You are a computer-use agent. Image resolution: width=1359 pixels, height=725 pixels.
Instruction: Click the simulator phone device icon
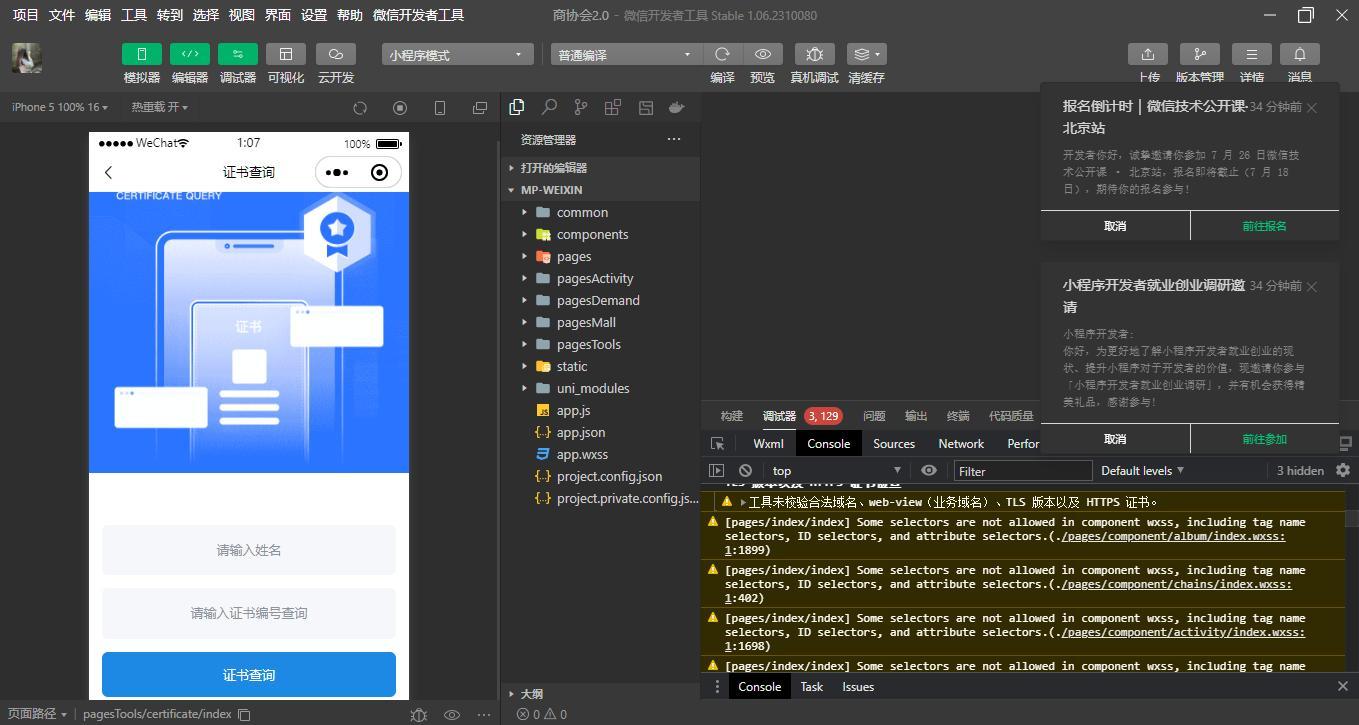[x=440, y=107]
